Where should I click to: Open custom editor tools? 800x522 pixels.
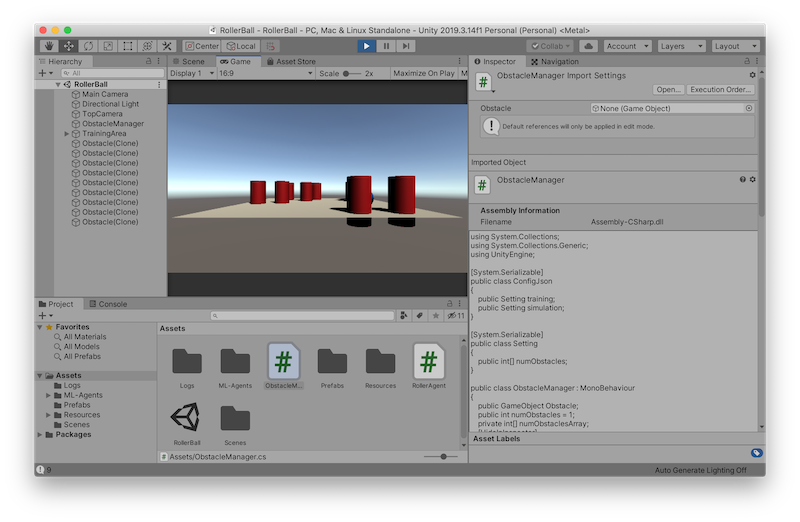point(167,46)
